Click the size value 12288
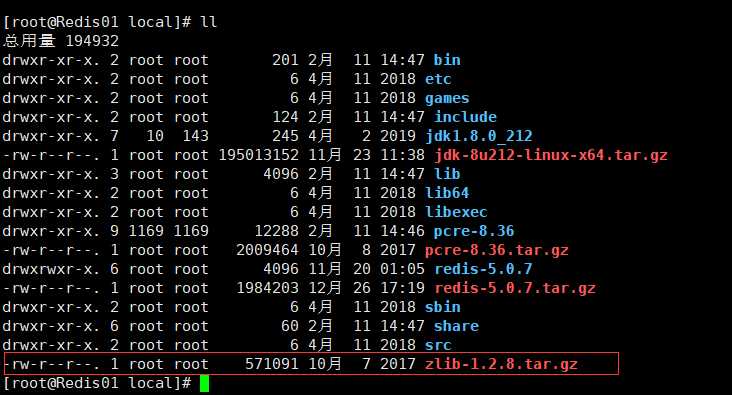 pos(276,231)
